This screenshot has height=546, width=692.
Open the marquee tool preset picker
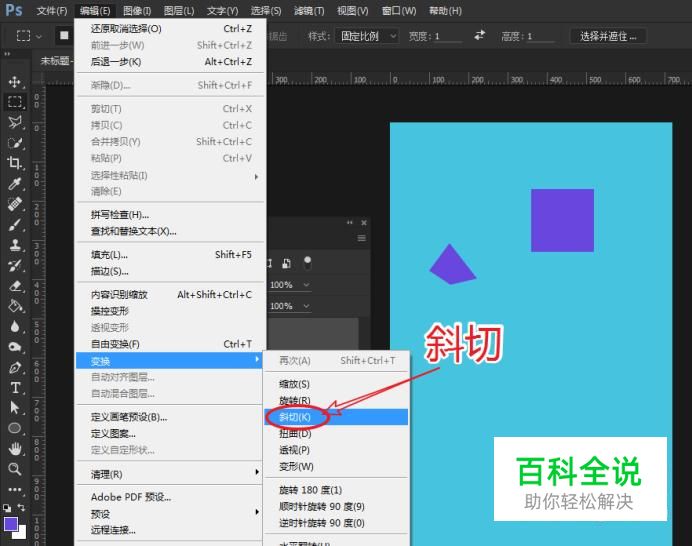[38, 36]
